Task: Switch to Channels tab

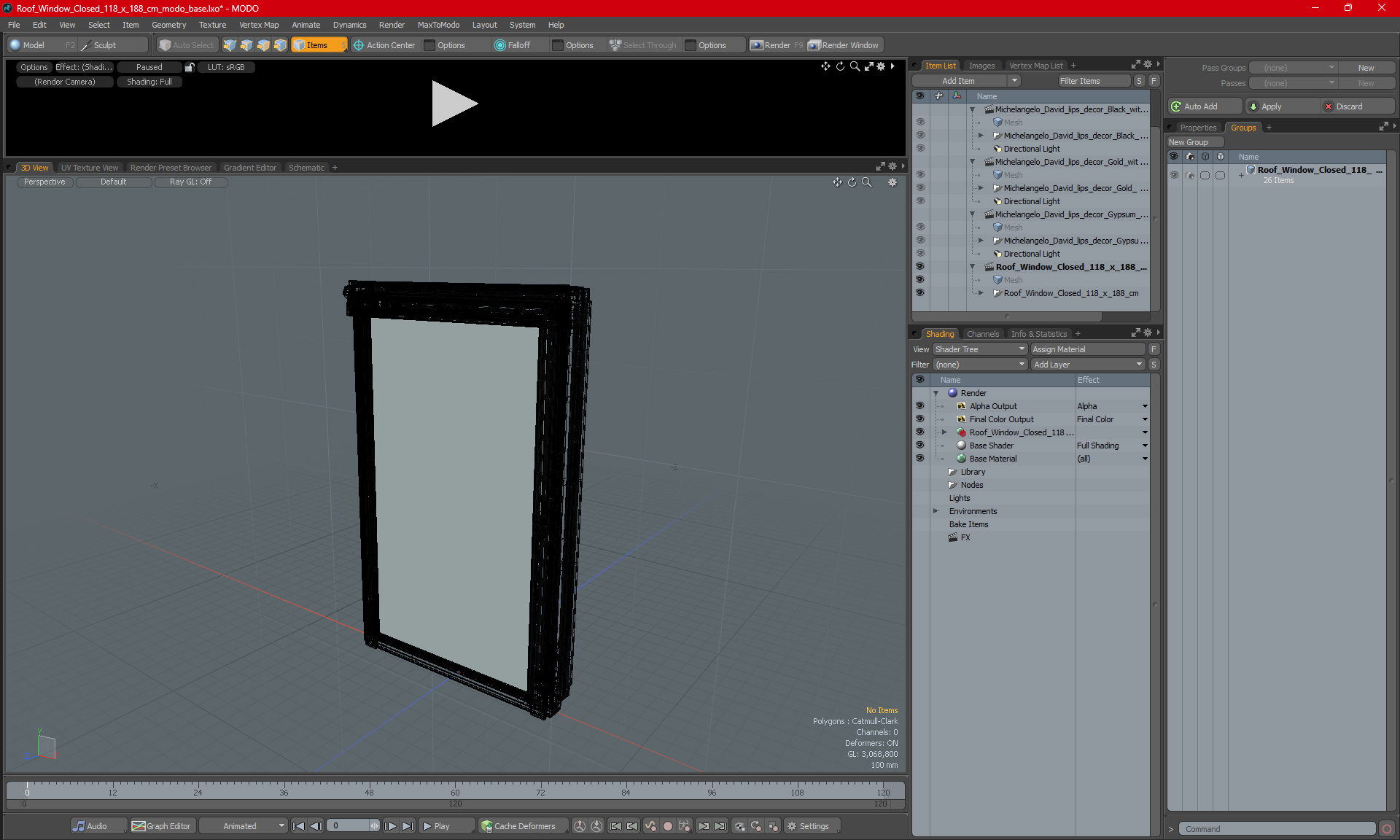Action: 983,334
